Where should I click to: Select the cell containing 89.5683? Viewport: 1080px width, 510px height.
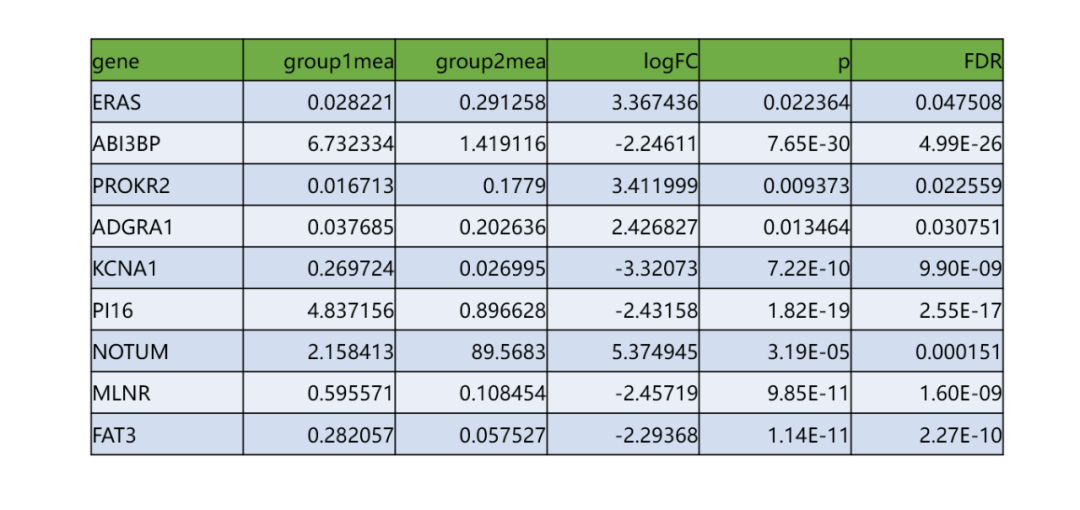point(471,351)
